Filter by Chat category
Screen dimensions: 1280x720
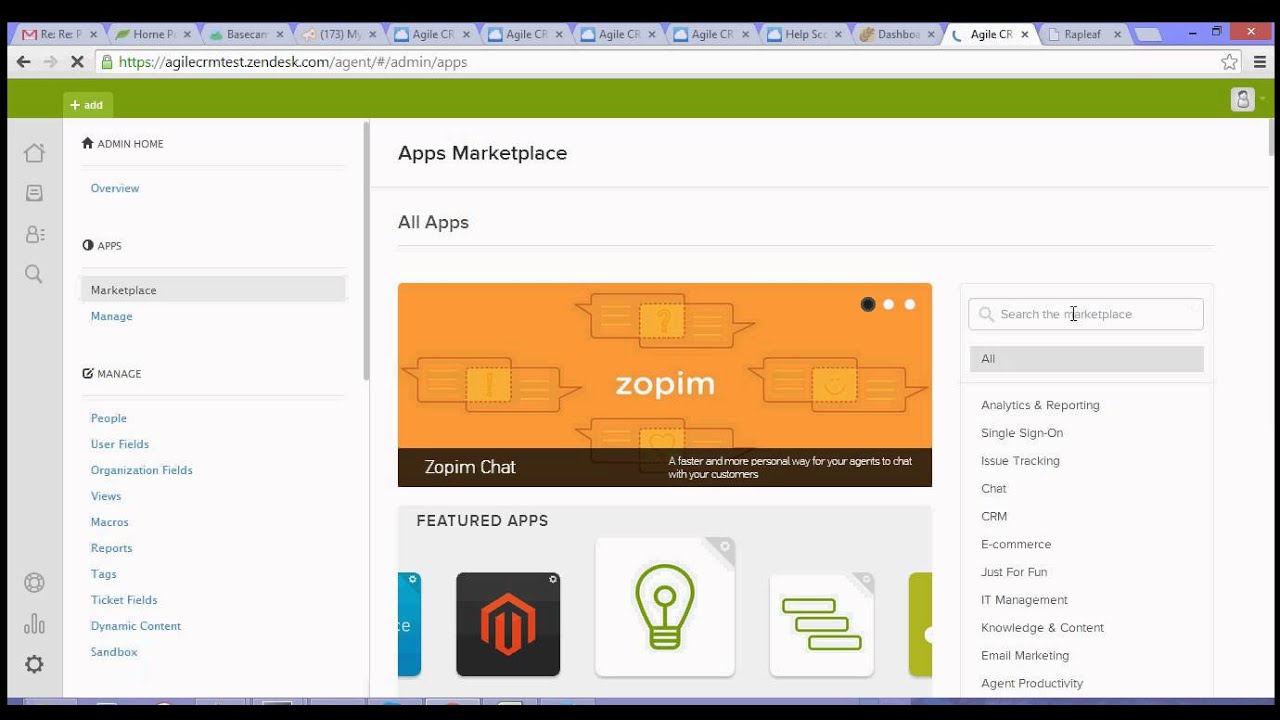(x=994, y=489)
